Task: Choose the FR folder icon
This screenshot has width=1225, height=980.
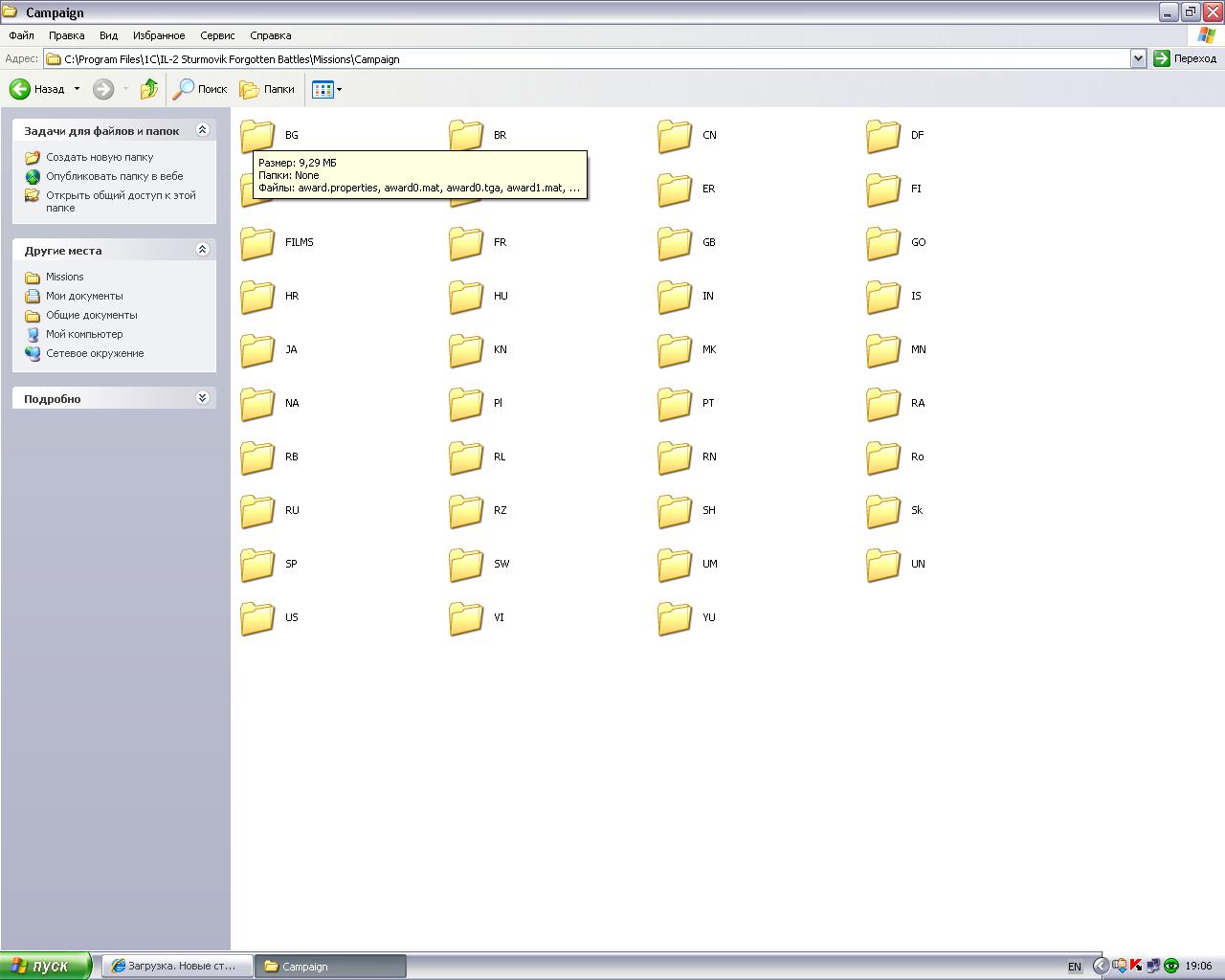Action: click(466, 243)
